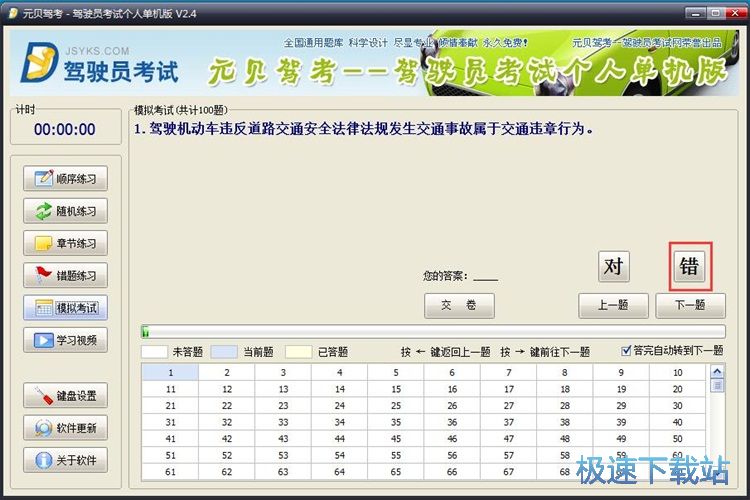Select question 1 cell in grid

(x=170, y=373)
